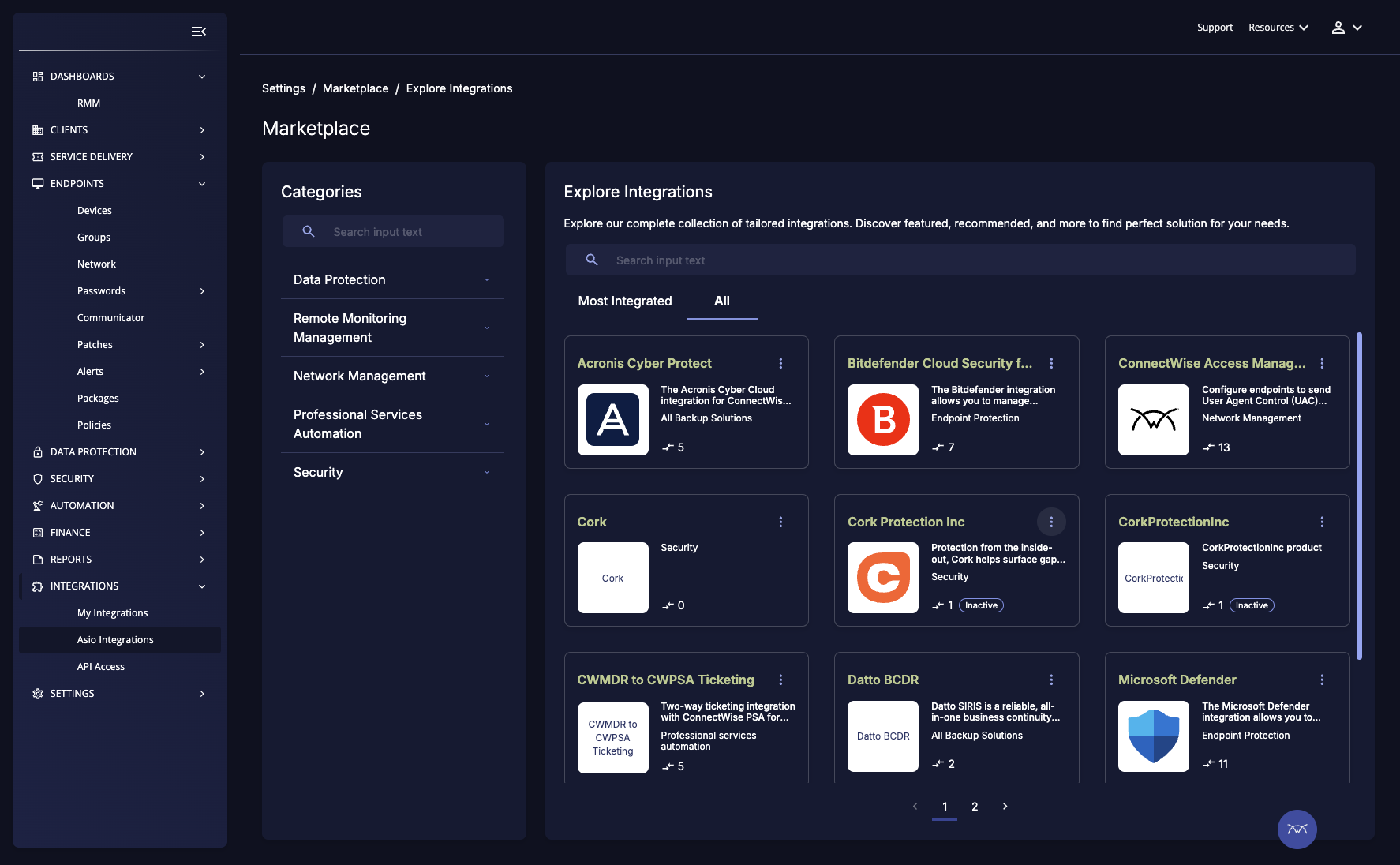Open options menu for CWMDR to CWPSA Ticketing
Screen dimensions: 1400x865
[x=780, y=680]
